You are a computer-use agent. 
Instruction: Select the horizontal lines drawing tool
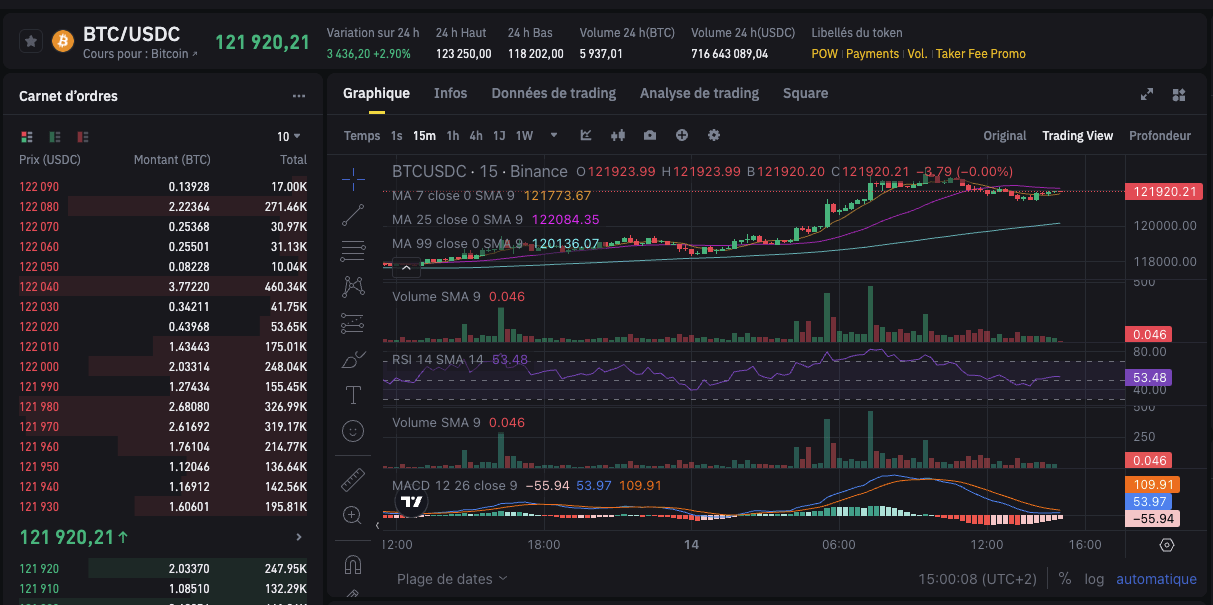coord(352,250)
